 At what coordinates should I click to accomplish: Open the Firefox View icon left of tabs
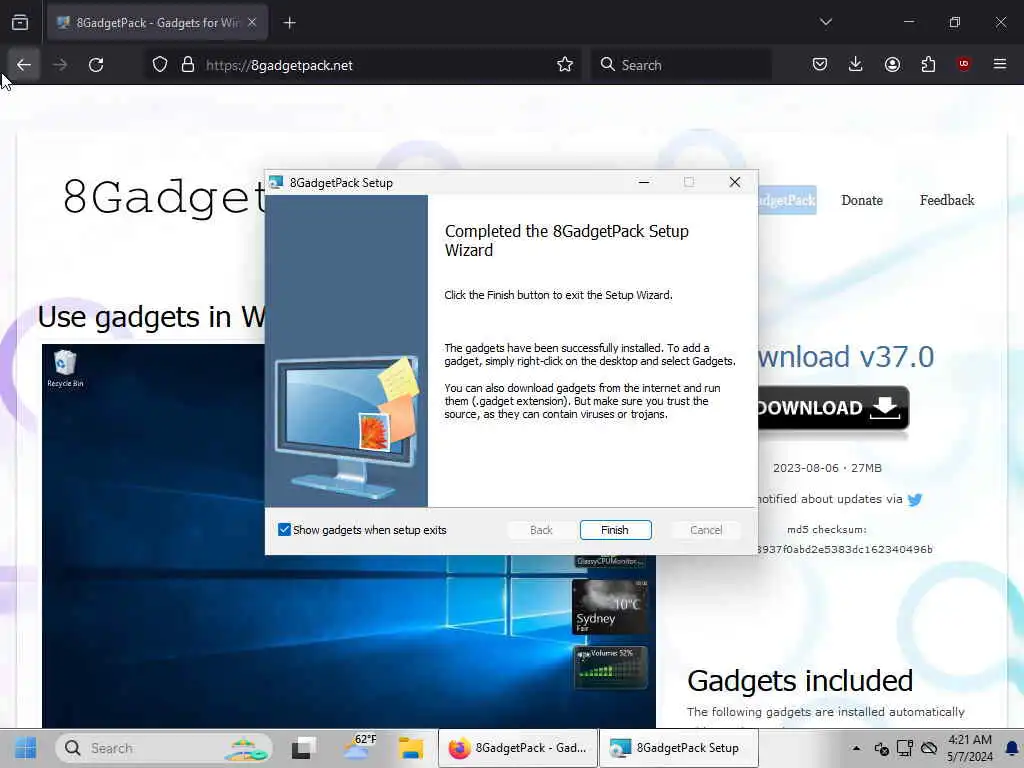click(20, 23)
